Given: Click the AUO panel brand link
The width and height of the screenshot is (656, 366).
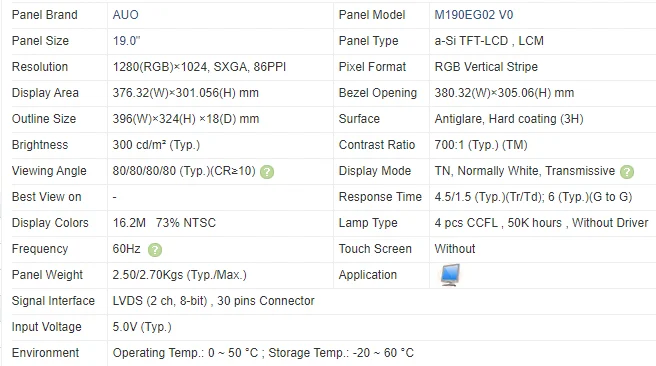Looking at the screenshot, I should pyautogui.click(x=126, y=15).
